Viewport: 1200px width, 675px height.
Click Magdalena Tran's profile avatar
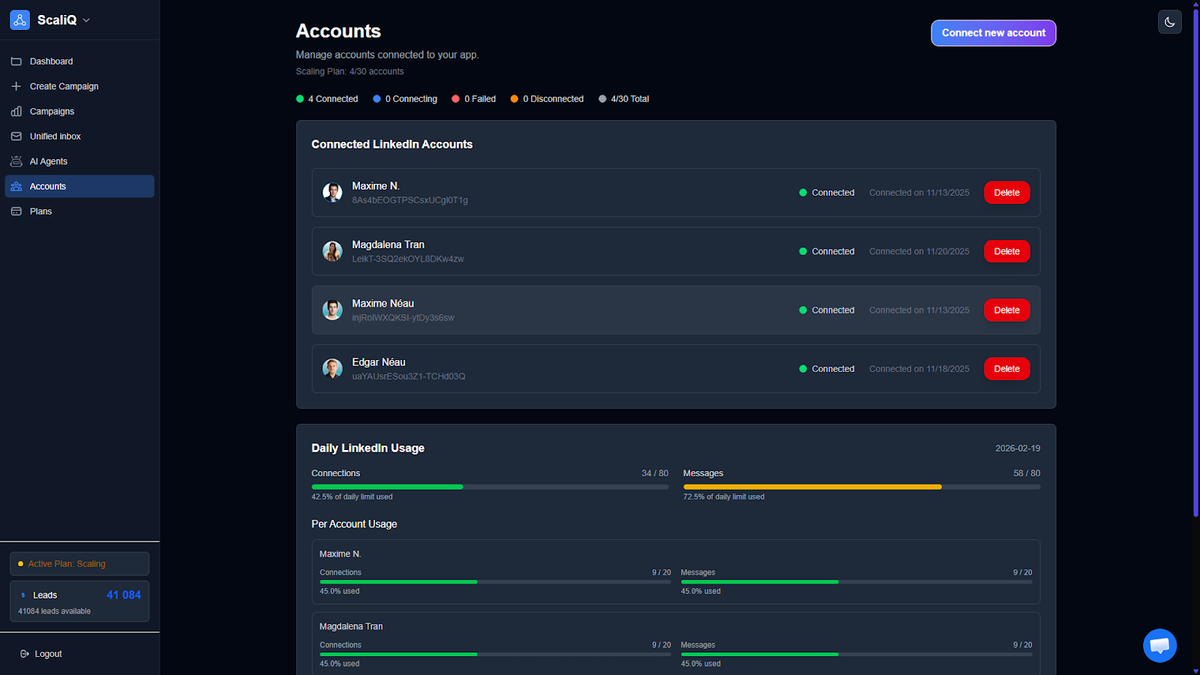(332, 251)
